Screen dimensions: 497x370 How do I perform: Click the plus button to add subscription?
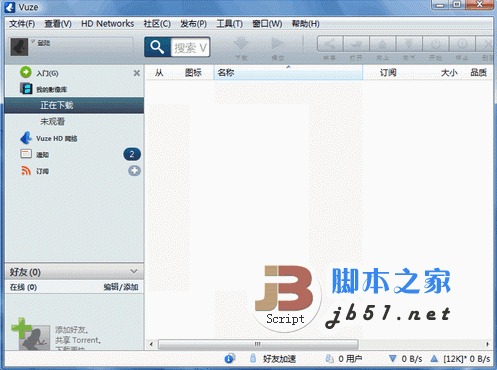coord(134,171)
